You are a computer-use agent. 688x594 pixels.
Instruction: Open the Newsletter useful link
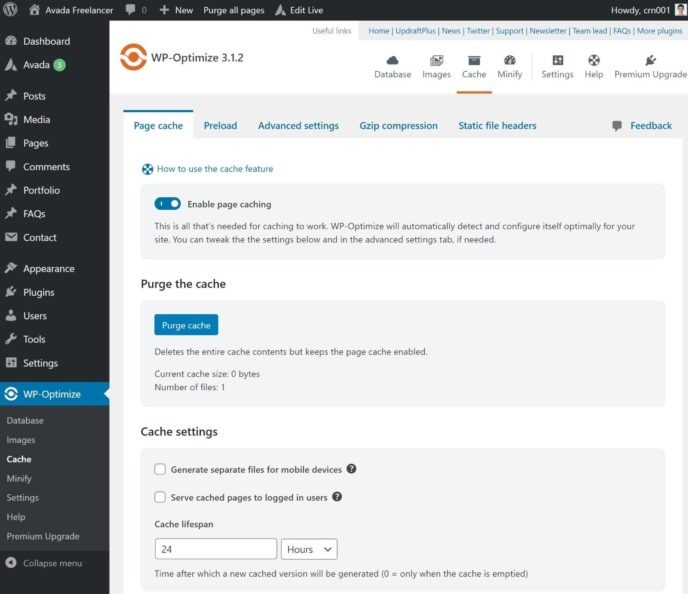click(548, 31)
